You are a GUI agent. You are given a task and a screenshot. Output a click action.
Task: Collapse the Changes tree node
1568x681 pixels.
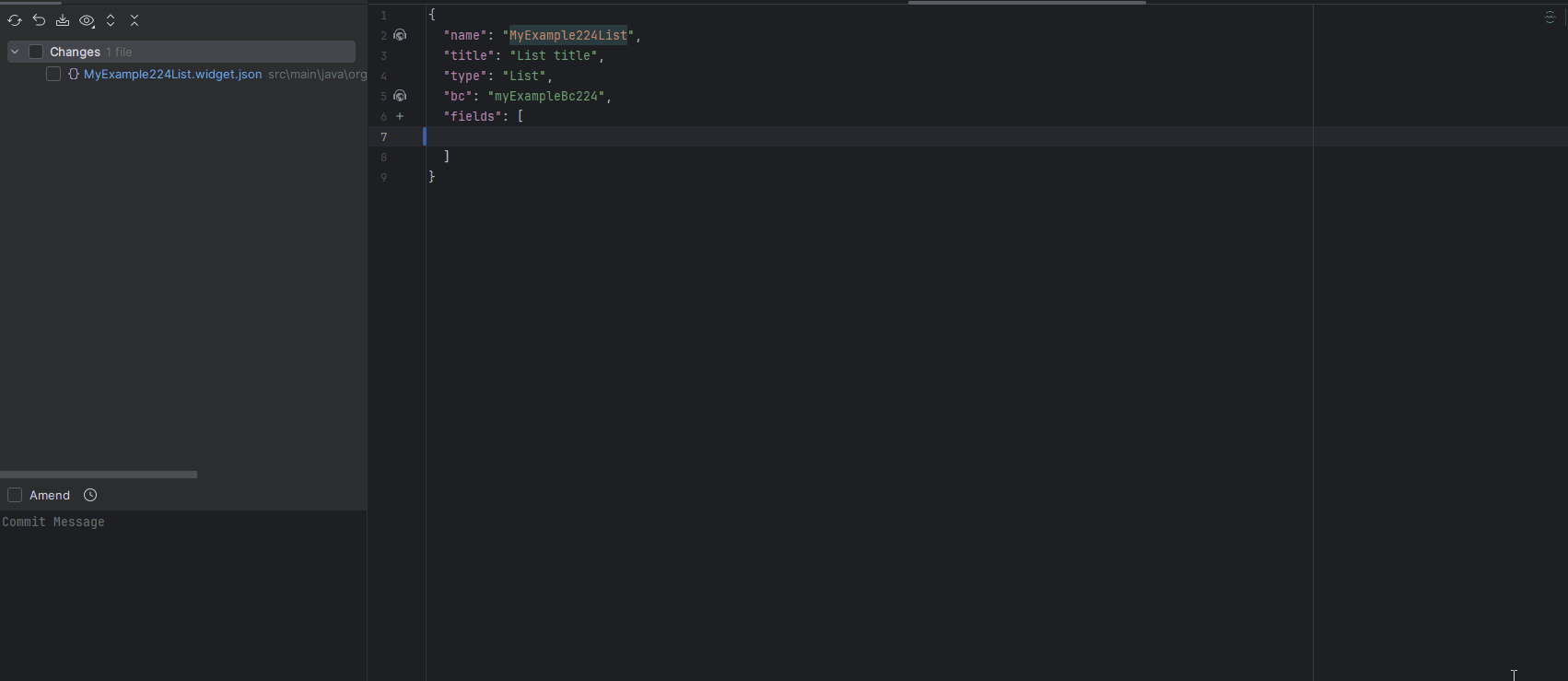15,52
